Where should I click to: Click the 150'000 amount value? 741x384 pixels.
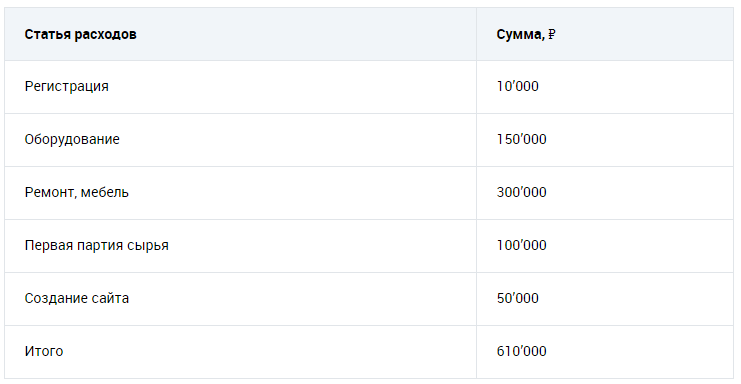[521, 139]
